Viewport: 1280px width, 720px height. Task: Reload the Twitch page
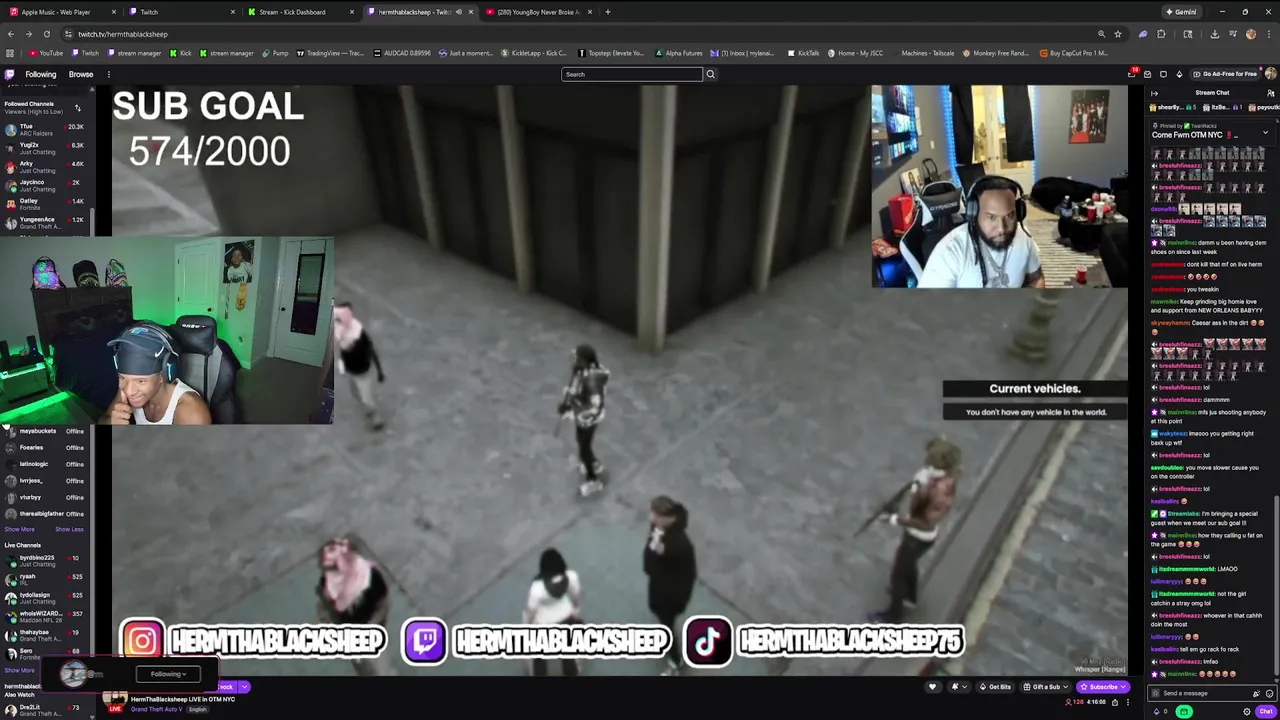[48, 34]
